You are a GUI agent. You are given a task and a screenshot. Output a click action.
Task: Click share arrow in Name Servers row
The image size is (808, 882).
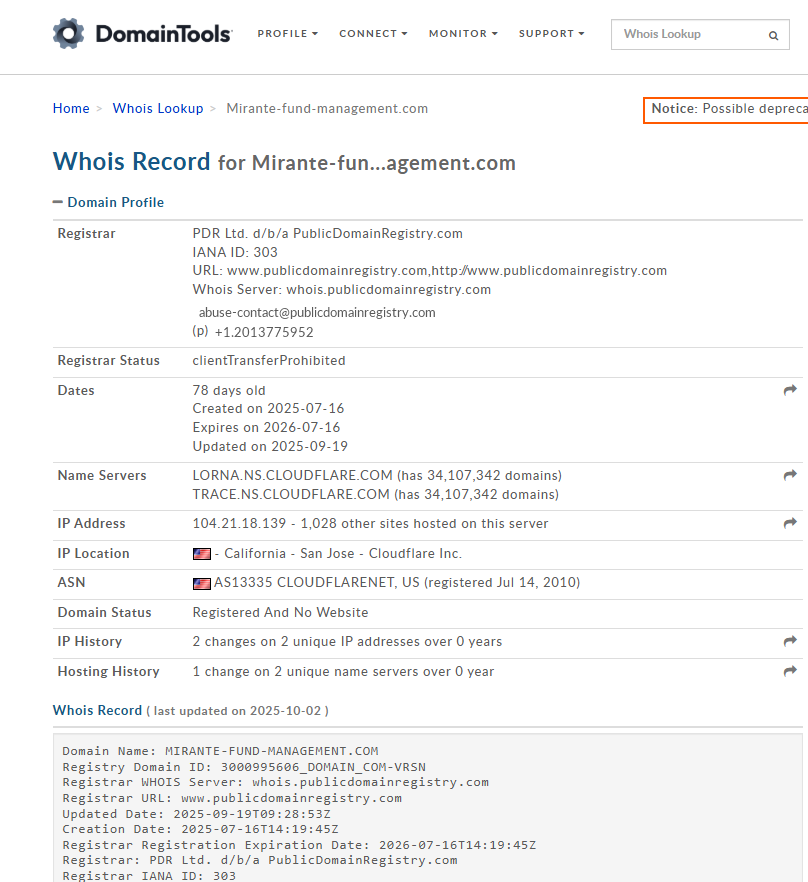(x=790, y=475)
